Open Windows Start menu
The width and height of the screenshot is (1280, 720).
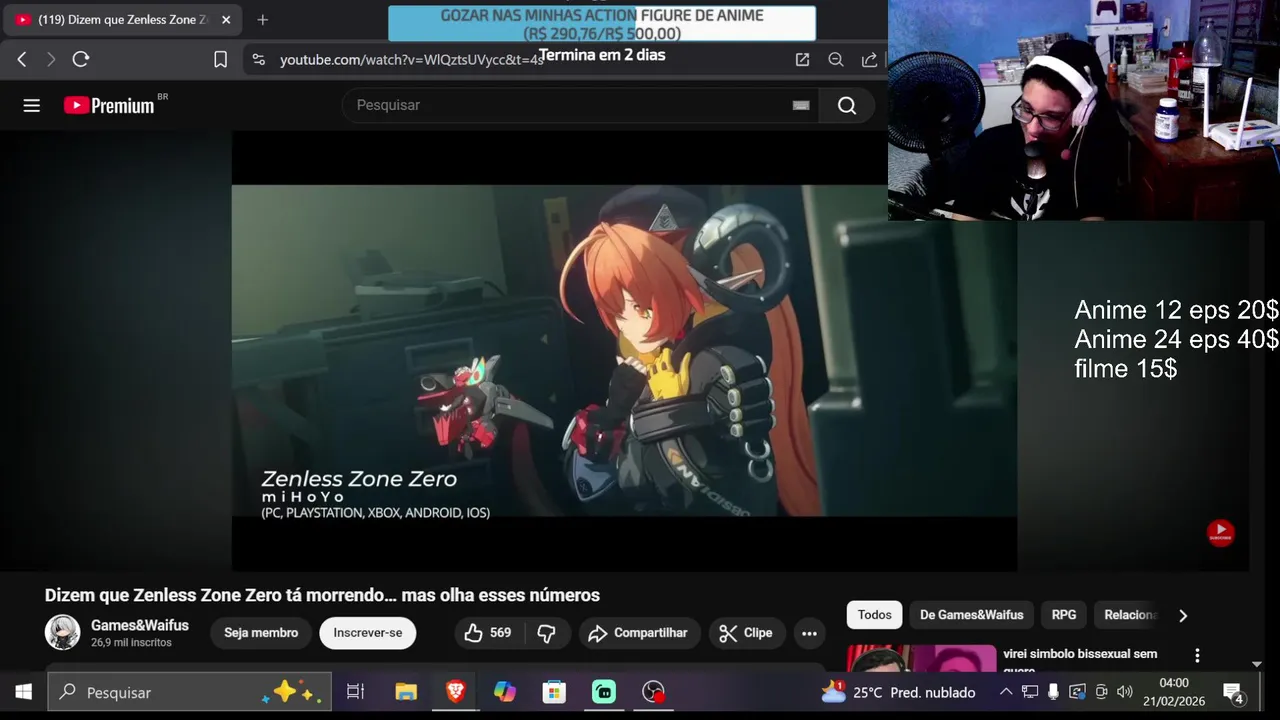point(23,692)
